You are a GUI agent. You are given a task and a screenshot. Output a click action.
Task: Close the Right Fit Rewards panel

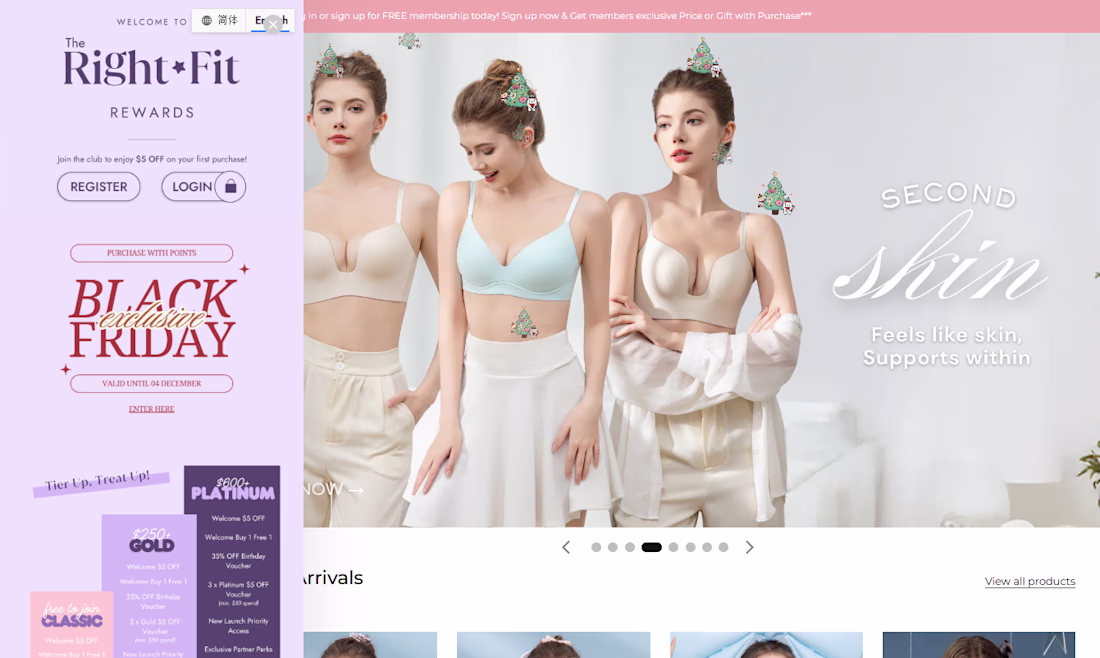coord(273,25)
